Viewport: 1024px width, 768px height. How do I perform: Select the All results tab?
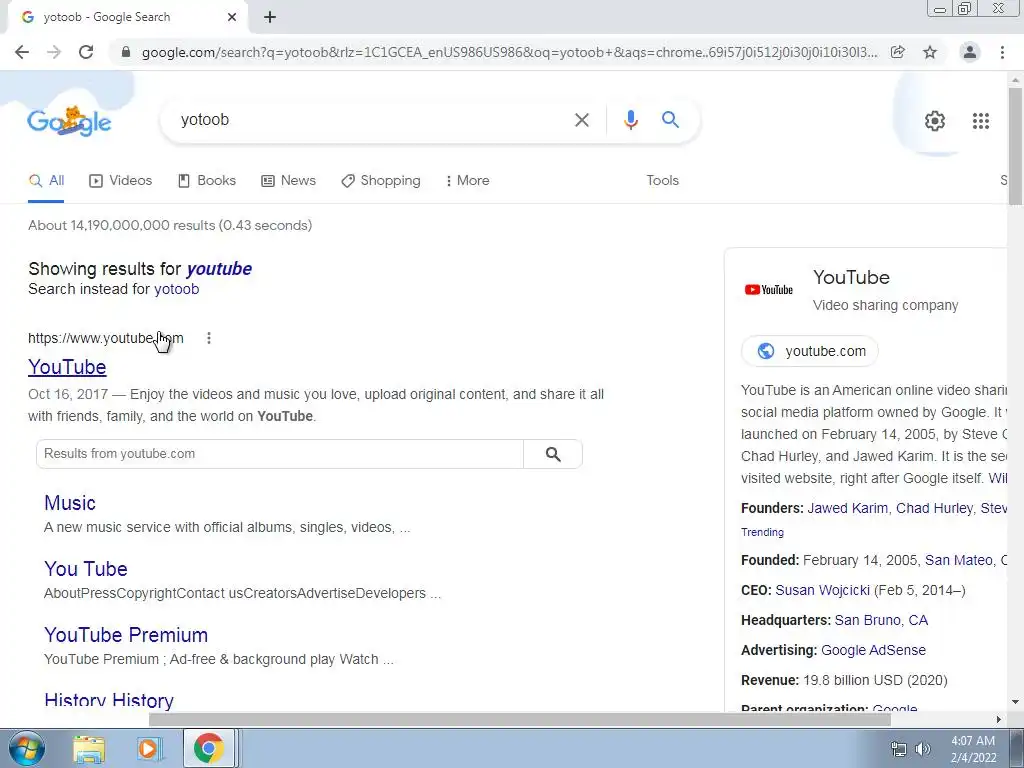(x=46, y=181)
